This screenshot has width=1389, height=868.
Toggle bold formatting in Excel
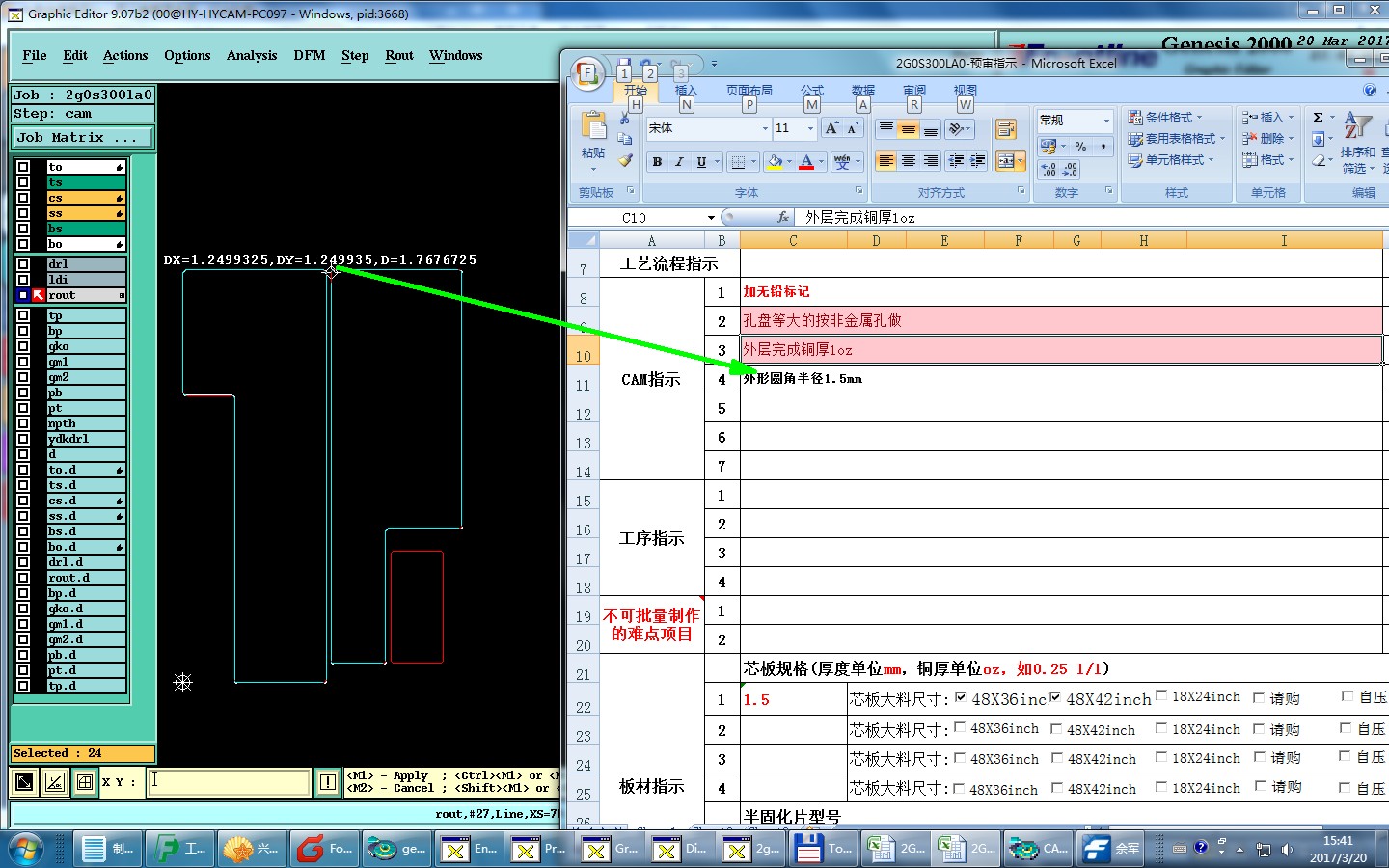pyautogui.click(x=657, y=162)
